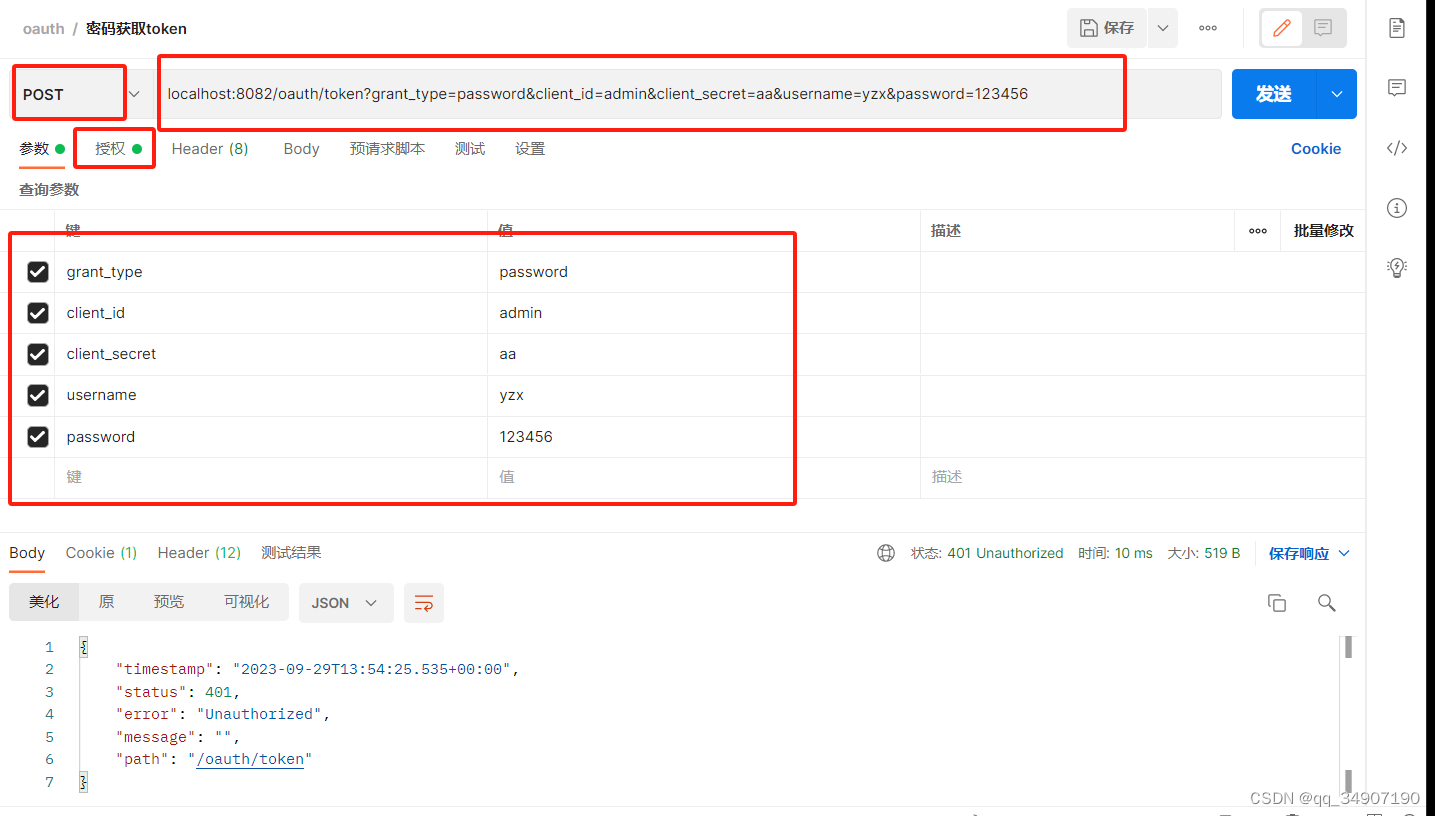
Task: Uncheck the grant_type query parameter
Action: point(37,272)
